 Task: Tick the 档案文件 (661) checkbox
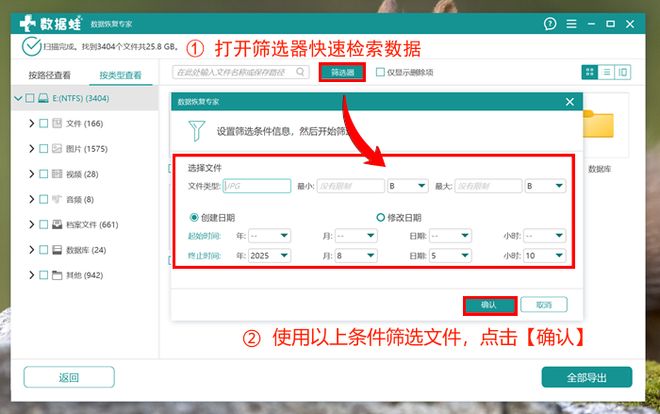click(43, 224)
